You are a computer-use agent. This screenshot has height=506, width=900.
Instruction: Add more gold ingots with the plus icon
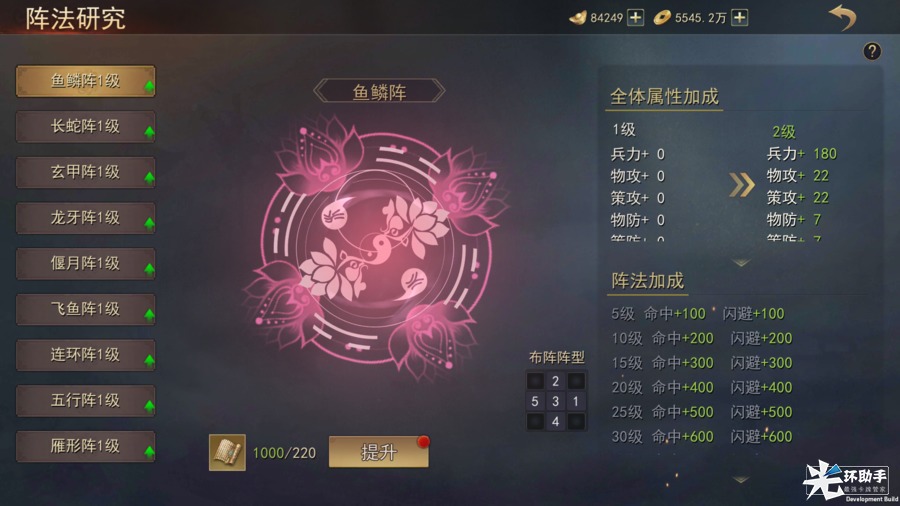(635, 18)
